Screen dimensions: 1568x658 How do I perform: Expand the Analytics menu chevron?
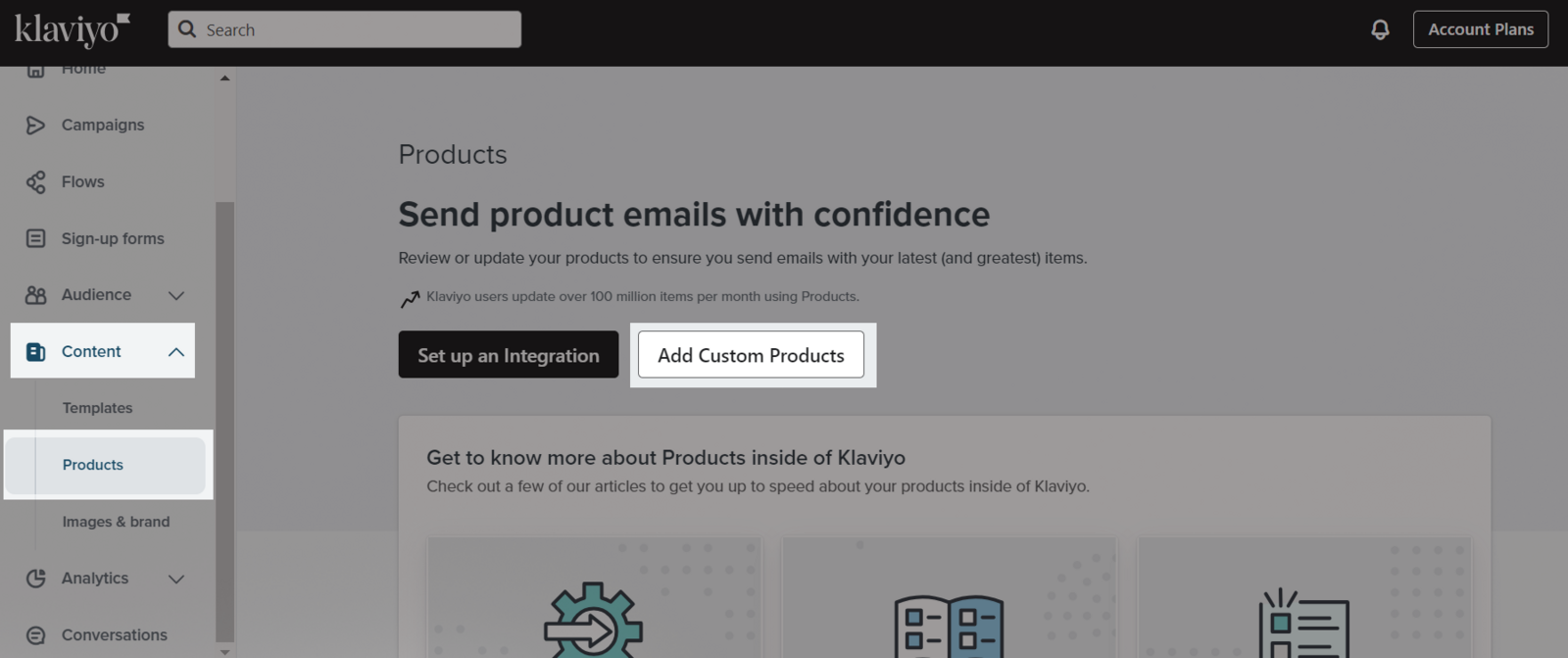[x=176, y=579]
